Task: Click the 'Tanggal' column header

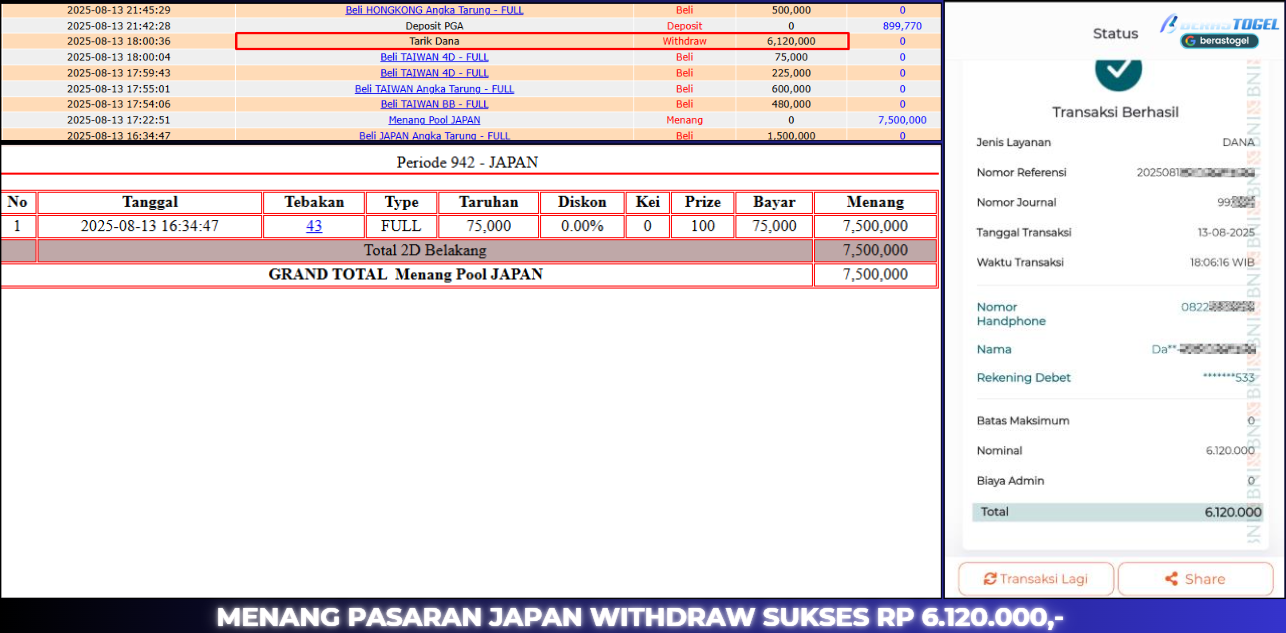Action: [x=150, y=202]
